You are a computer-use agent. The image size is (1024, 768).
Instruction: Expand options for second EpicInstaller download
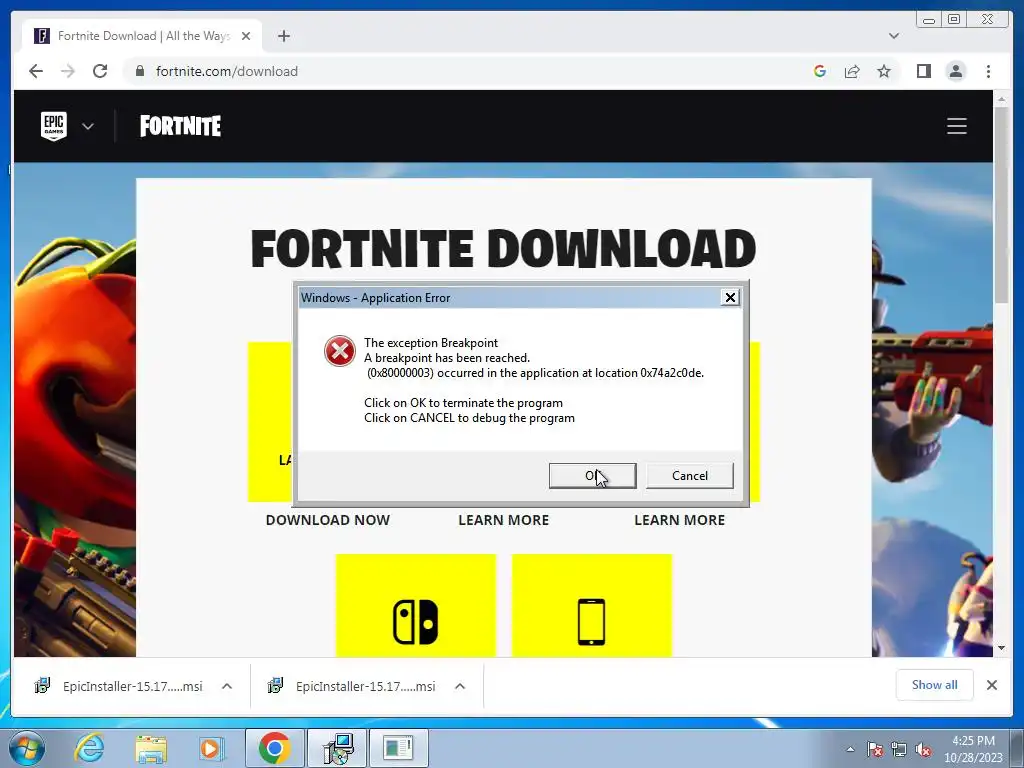[x=460, y=686]
